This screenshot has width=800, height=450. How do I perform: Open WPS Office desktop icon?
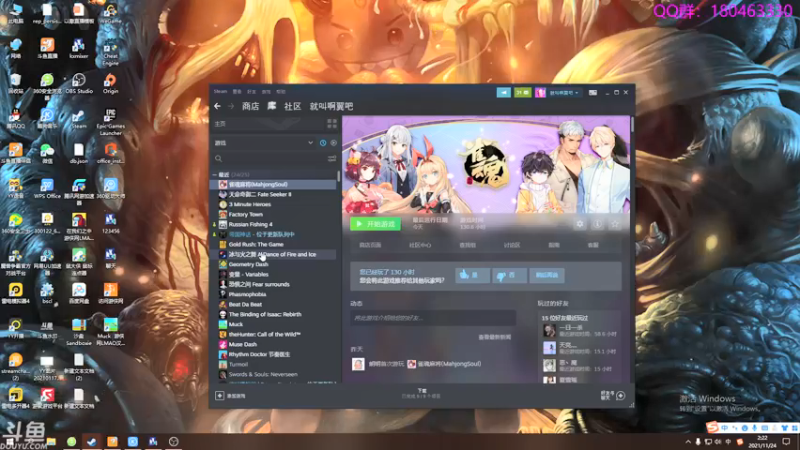pos(47,188)
